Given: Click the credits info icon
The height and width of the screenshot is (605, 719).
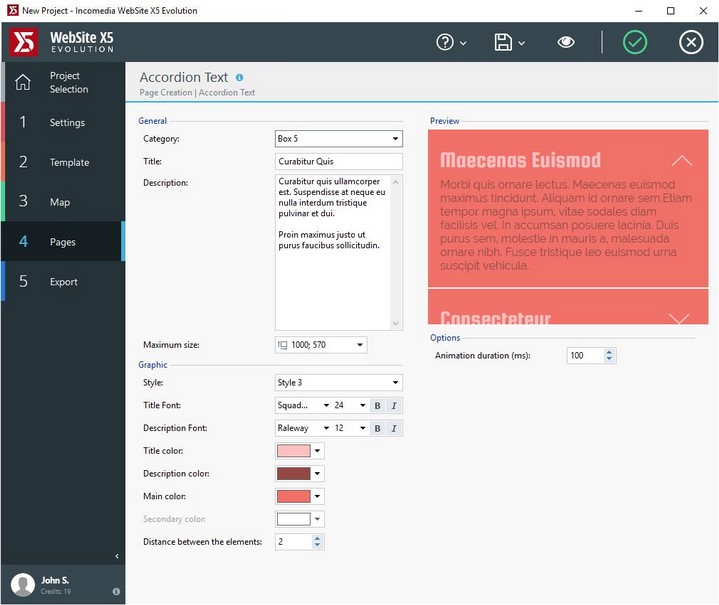Looking at the screenshot, I should tap(116, 591).
